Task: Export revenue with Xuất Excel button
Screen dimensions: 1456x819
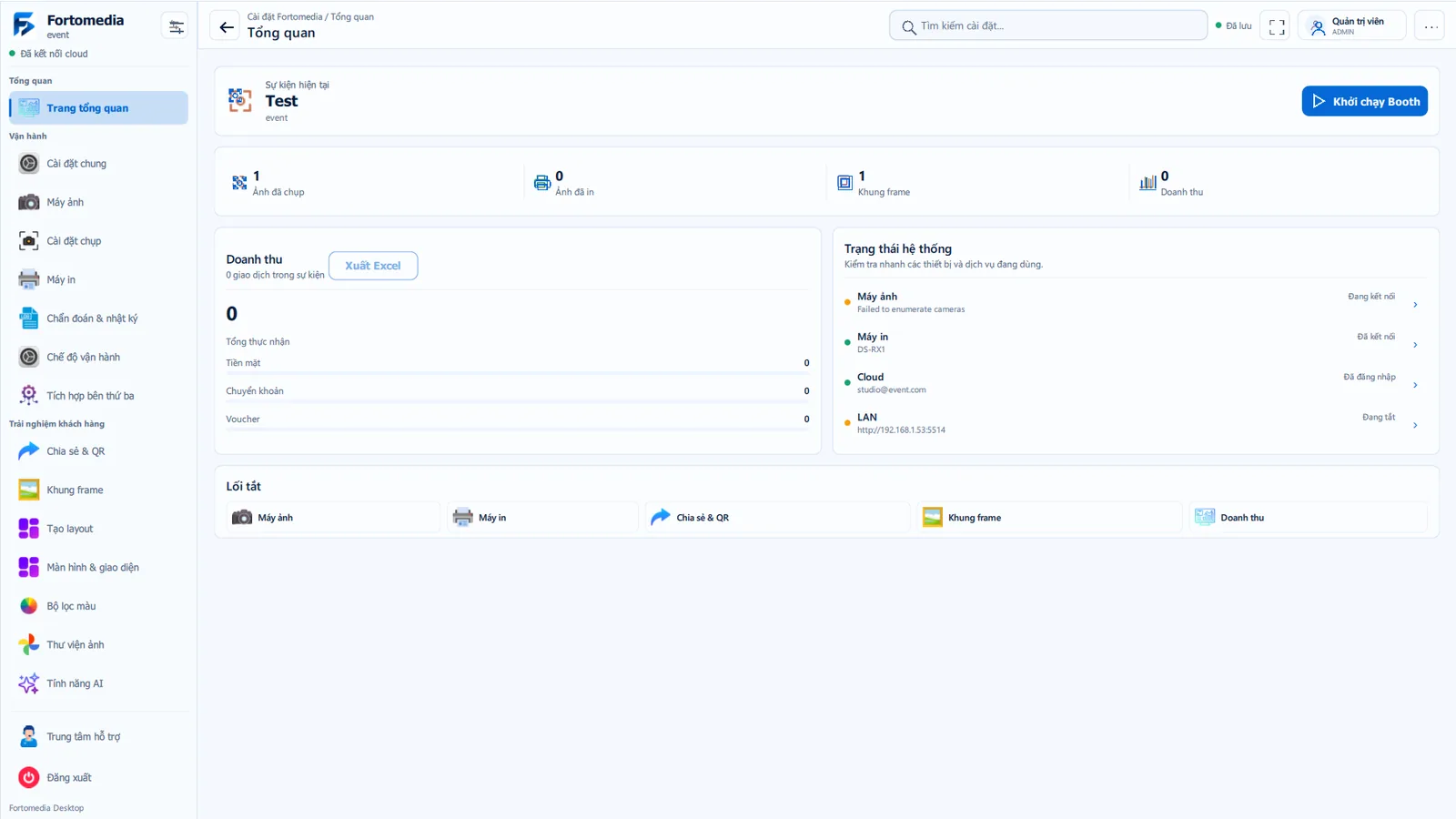Action: (373, 266)
